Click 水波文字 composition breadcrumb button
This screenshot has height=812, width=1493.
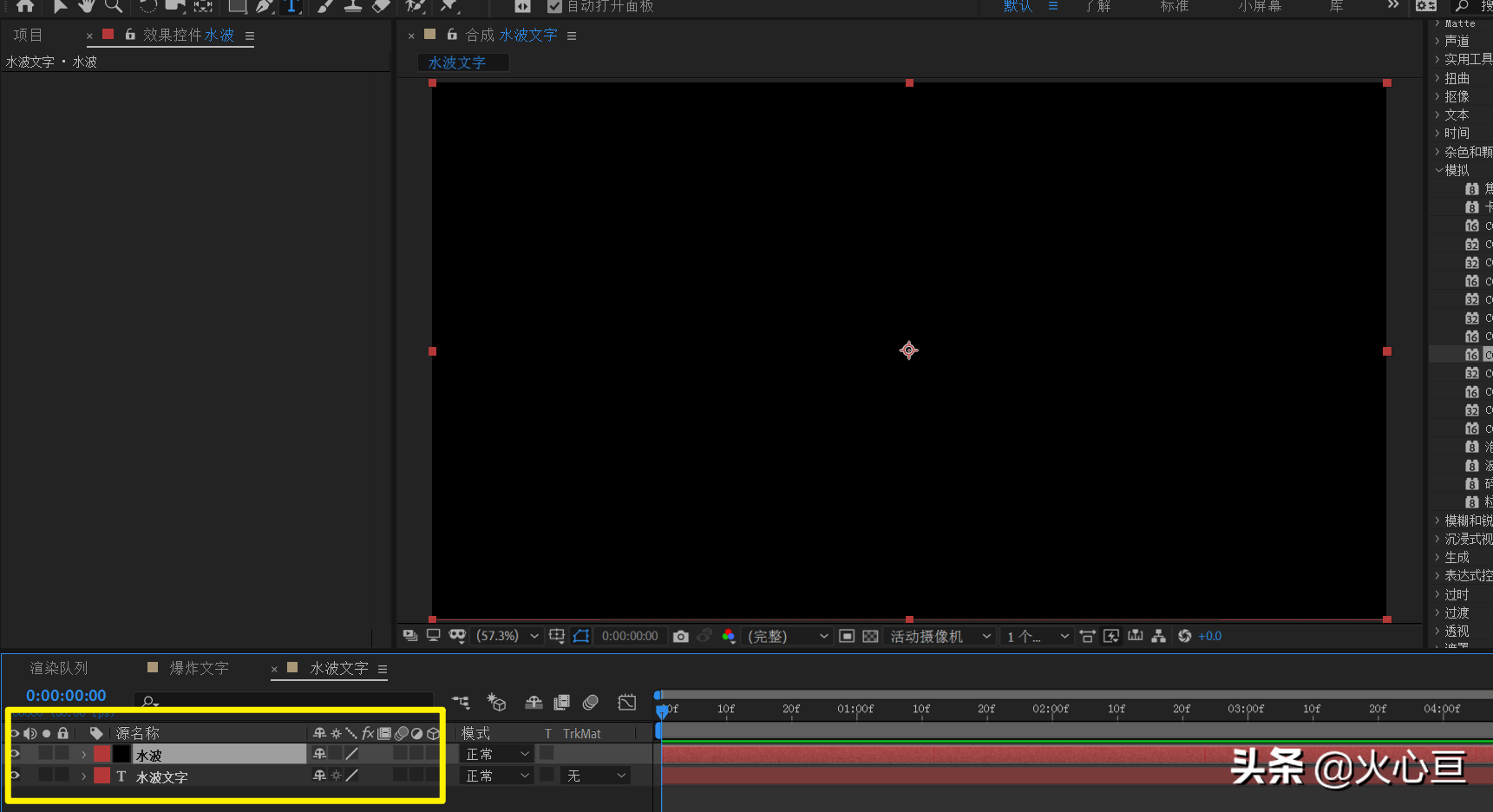463,62
